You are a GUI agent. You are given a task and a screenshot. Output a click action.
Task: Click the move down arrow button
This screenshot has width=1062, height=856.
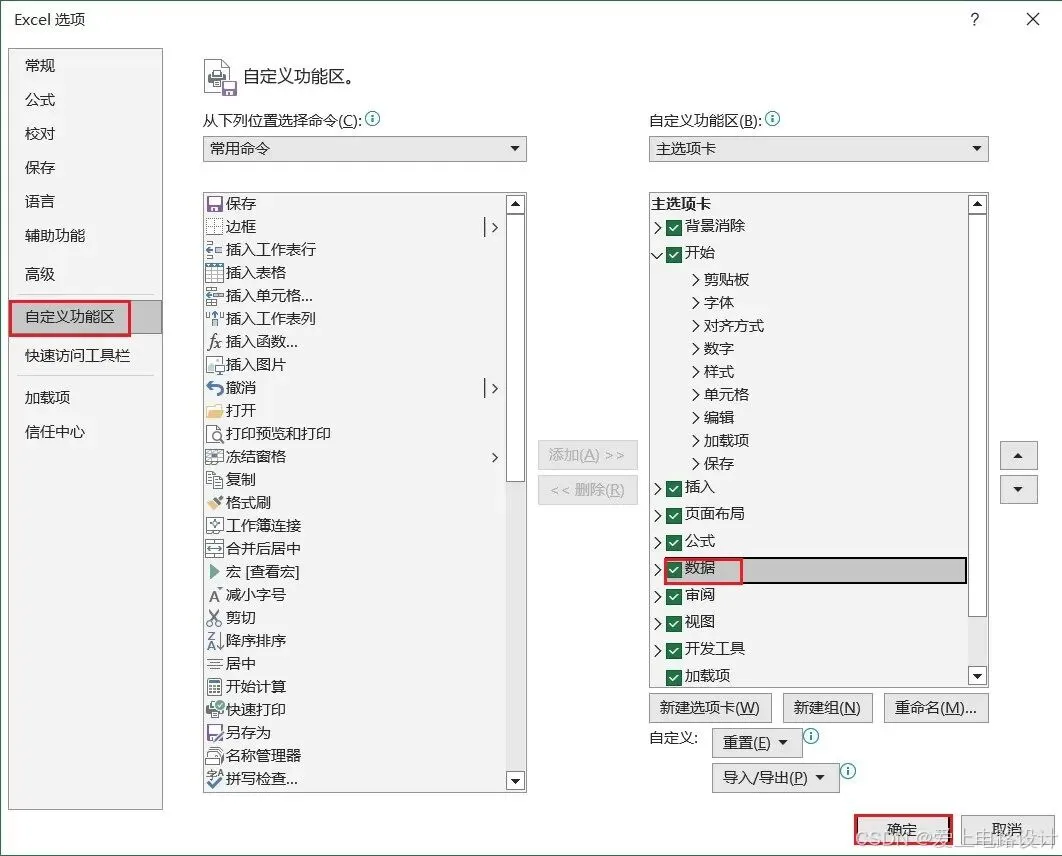coord(1018,490)
